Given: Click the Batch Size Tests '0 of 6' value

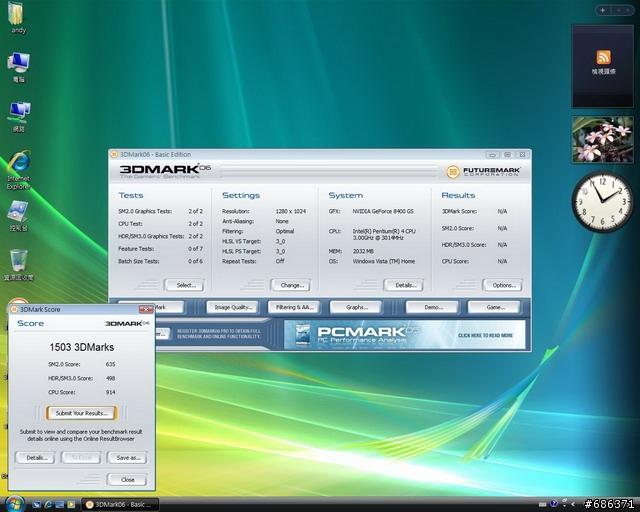Looking at the screenshot, I should [195, 261].
